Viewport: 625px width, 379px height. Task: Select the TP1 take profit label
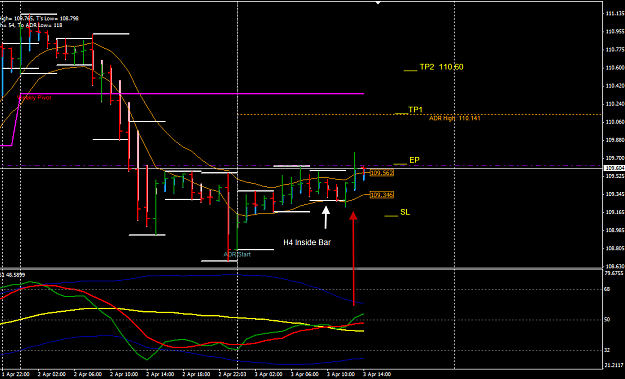415,109
